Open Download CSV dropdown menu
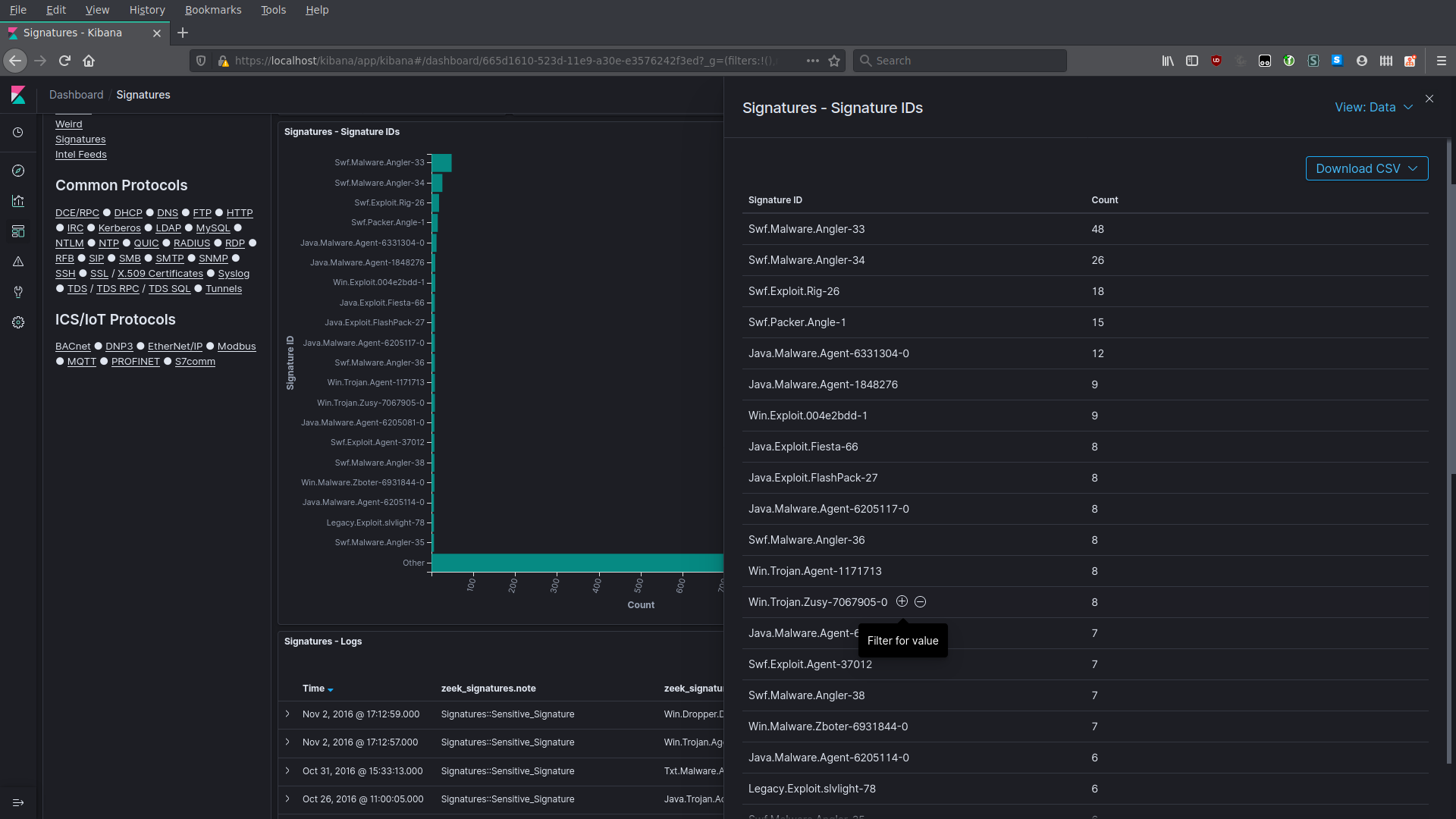The height and width of the screenshot is (819, 1456). pos(1367,168)
